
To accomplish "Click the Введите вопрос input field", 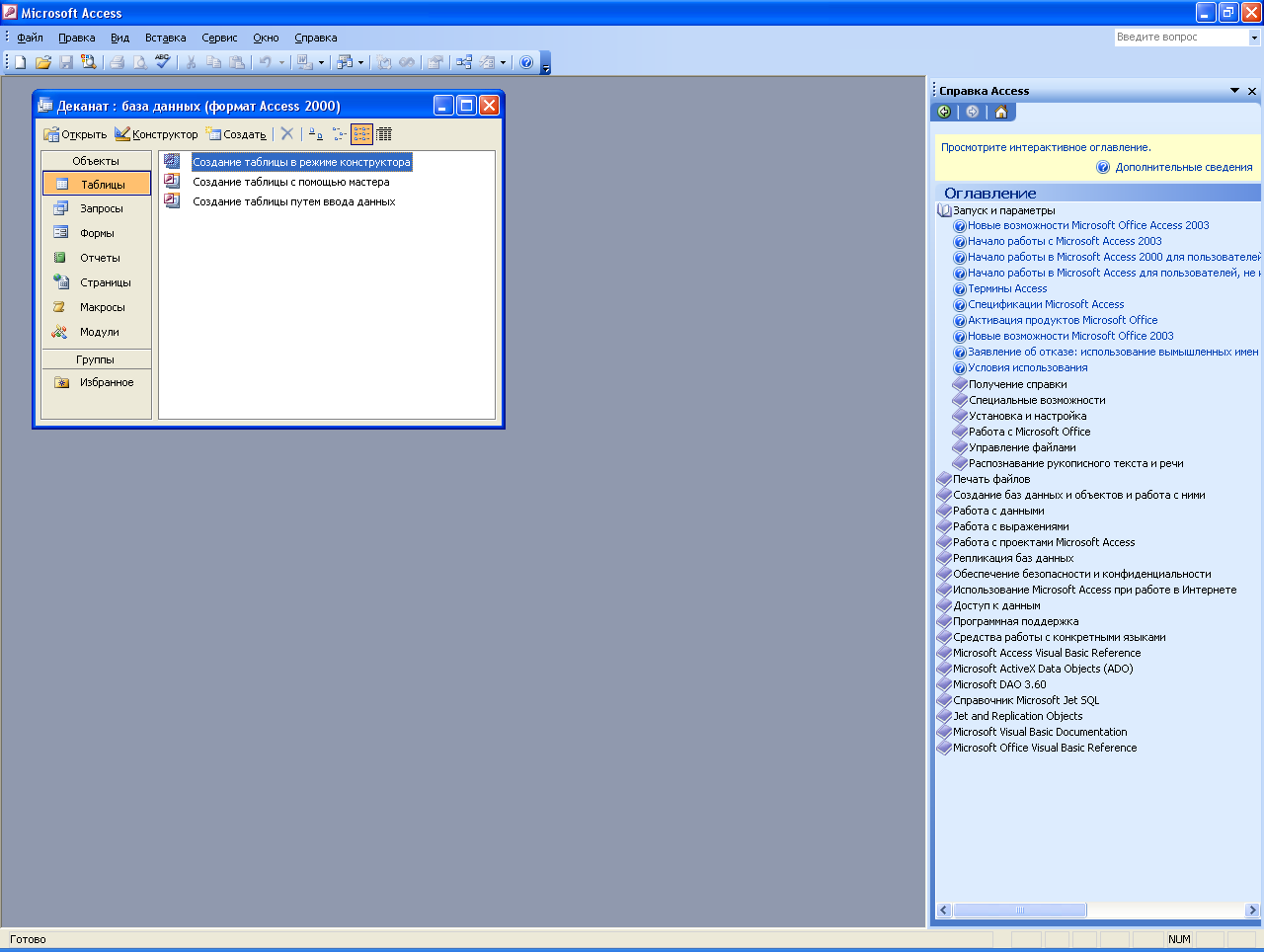I will pyautogui.click(x=1181, y=38).
